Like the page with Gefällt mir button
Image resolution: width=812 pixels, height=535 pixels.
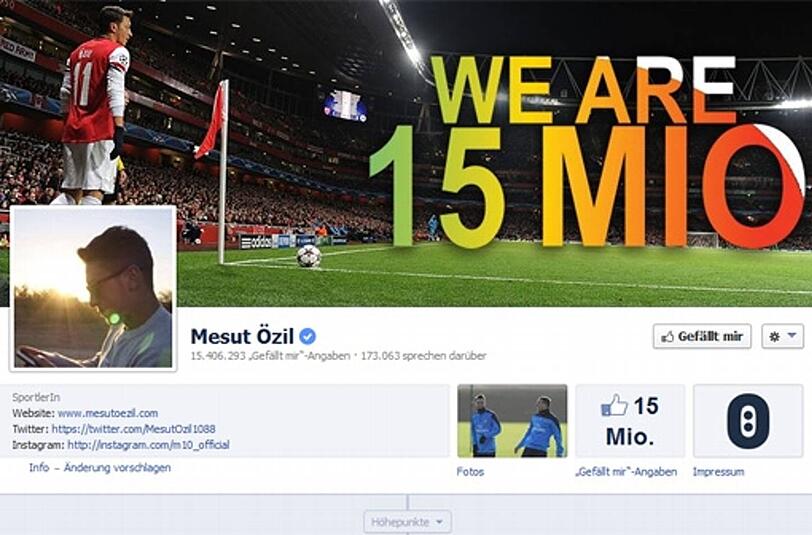[702, 337]
